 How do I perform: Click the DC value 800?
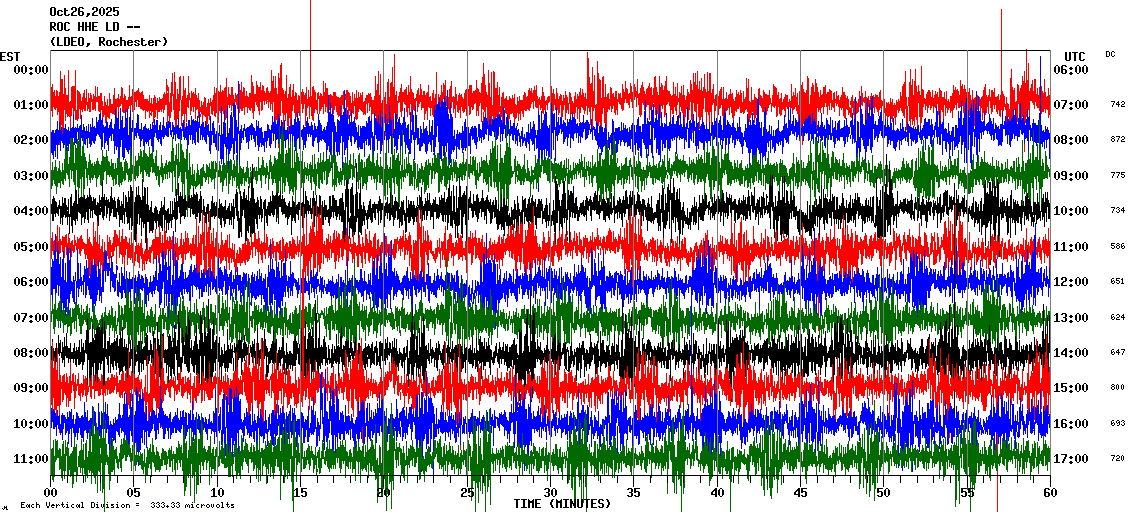click(x=1117, y=388)
